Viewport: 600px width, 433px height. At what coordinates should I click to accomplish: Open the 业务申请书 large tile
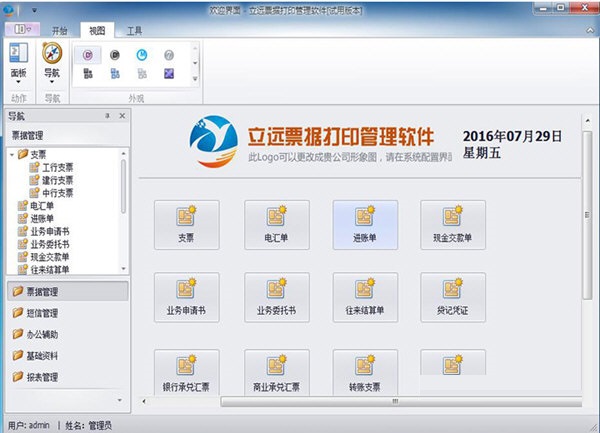click(187, 297)
